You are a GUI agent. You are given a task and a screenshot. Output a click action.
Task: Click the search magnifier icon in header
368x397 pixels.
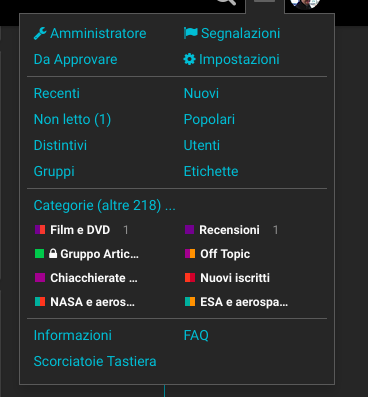[x=227, y=2]
